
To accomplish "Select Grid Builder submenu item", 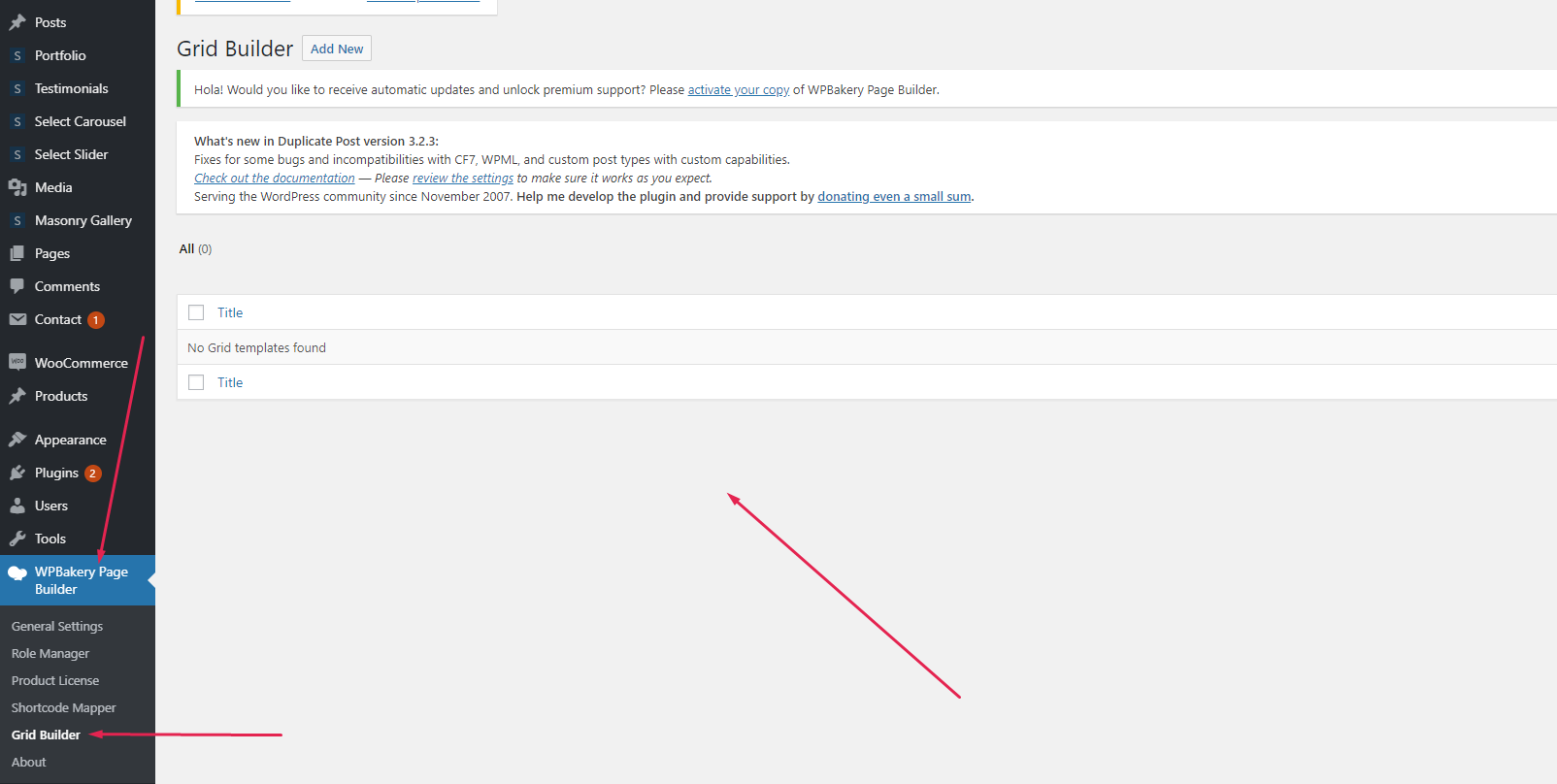I will (46, 735).
